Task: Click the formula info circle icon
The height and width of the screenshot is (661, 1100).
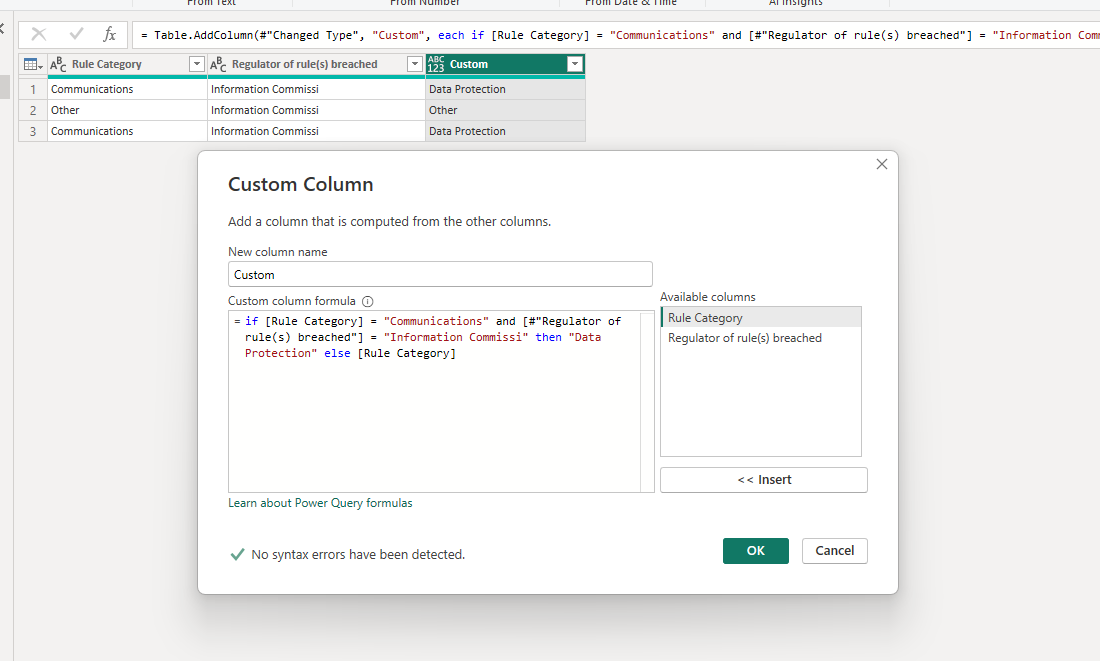Action: click(368, 301)
